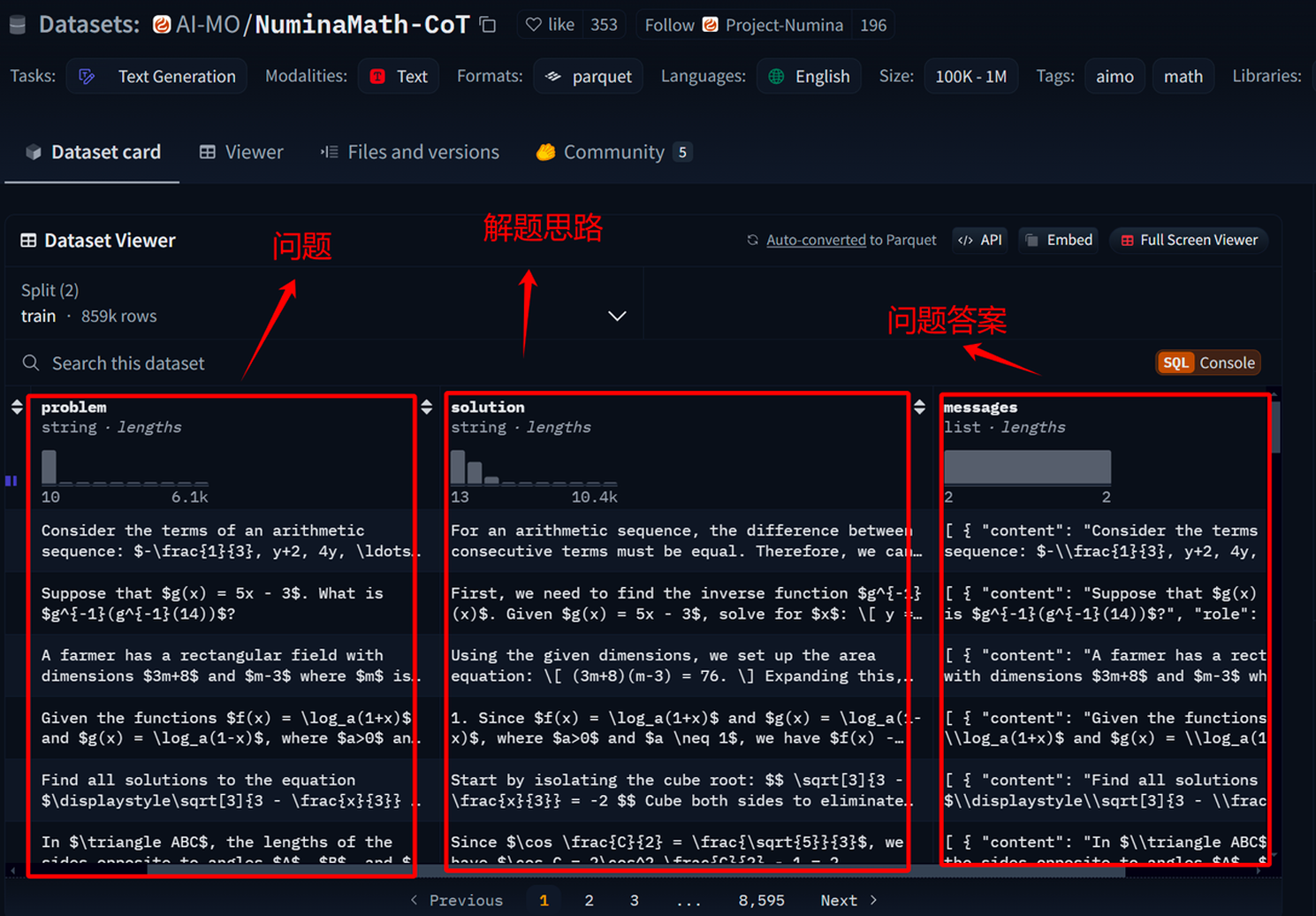This screenshot has width=1316, height=916.
Task: Click the messages column header
Action: 980,407
